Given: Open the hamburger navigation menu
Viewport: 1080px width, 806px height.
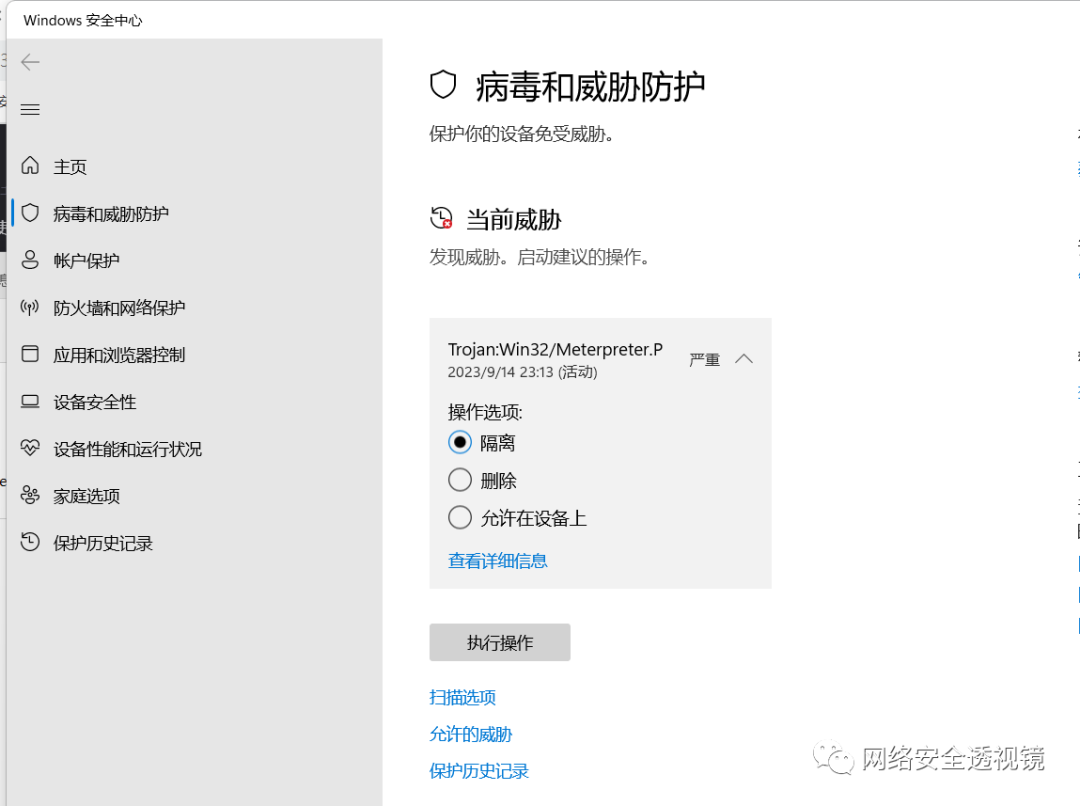Looking at the screenshot, I should click(x=30, y=110).
